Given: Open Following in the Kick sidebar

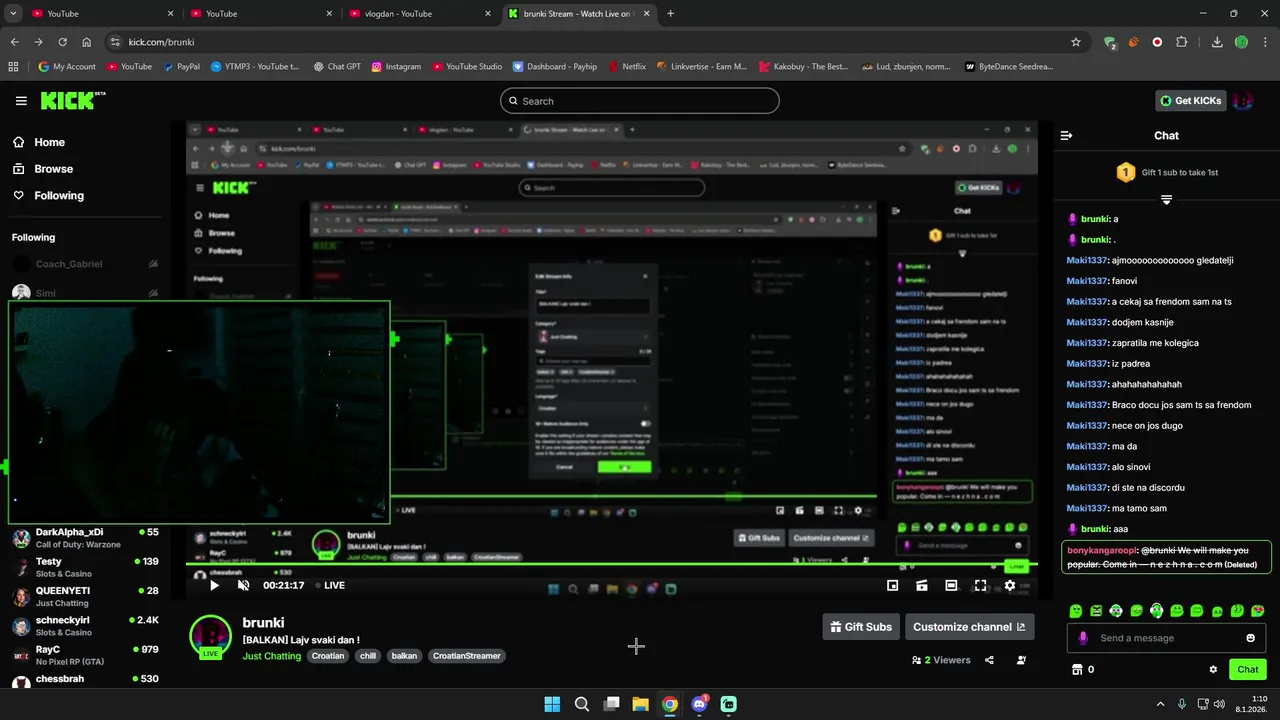Looking at the screenshot, I should coord(49,196).
